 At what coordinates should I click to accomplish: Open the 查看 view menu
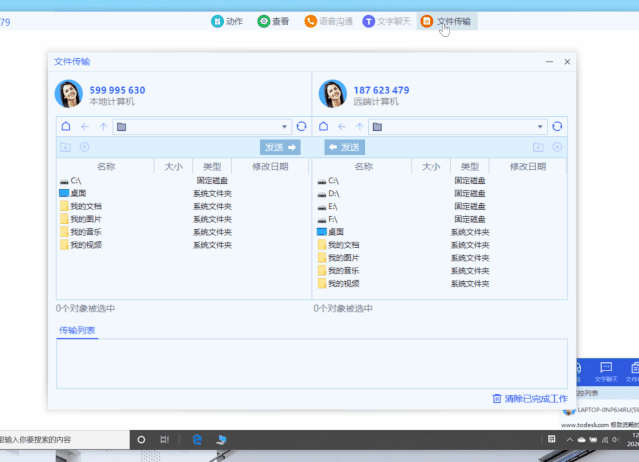pos(273,21)
